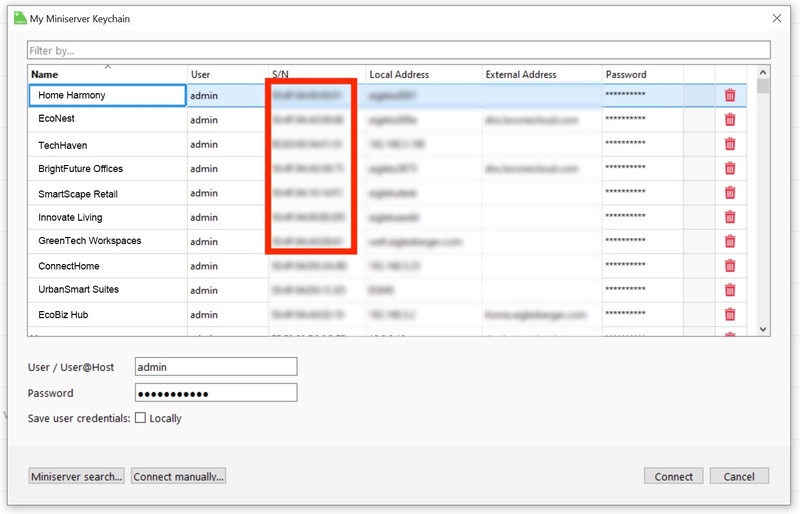Sort the table by Name column header
Viewport: 800px width, 514px height.
(108, 74)
